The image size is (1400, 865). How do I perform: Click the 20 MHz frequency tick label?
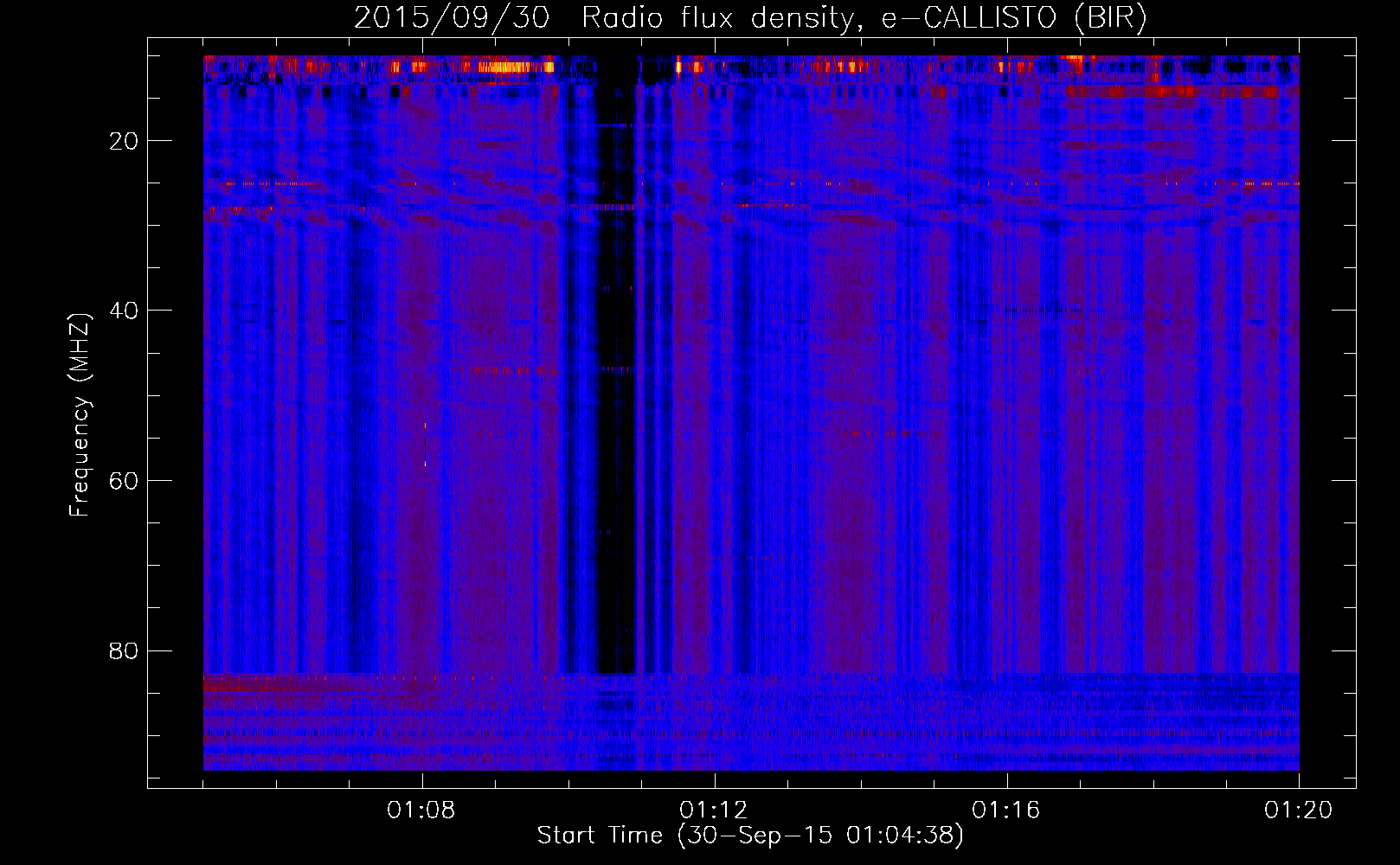[x=125, y=141]
